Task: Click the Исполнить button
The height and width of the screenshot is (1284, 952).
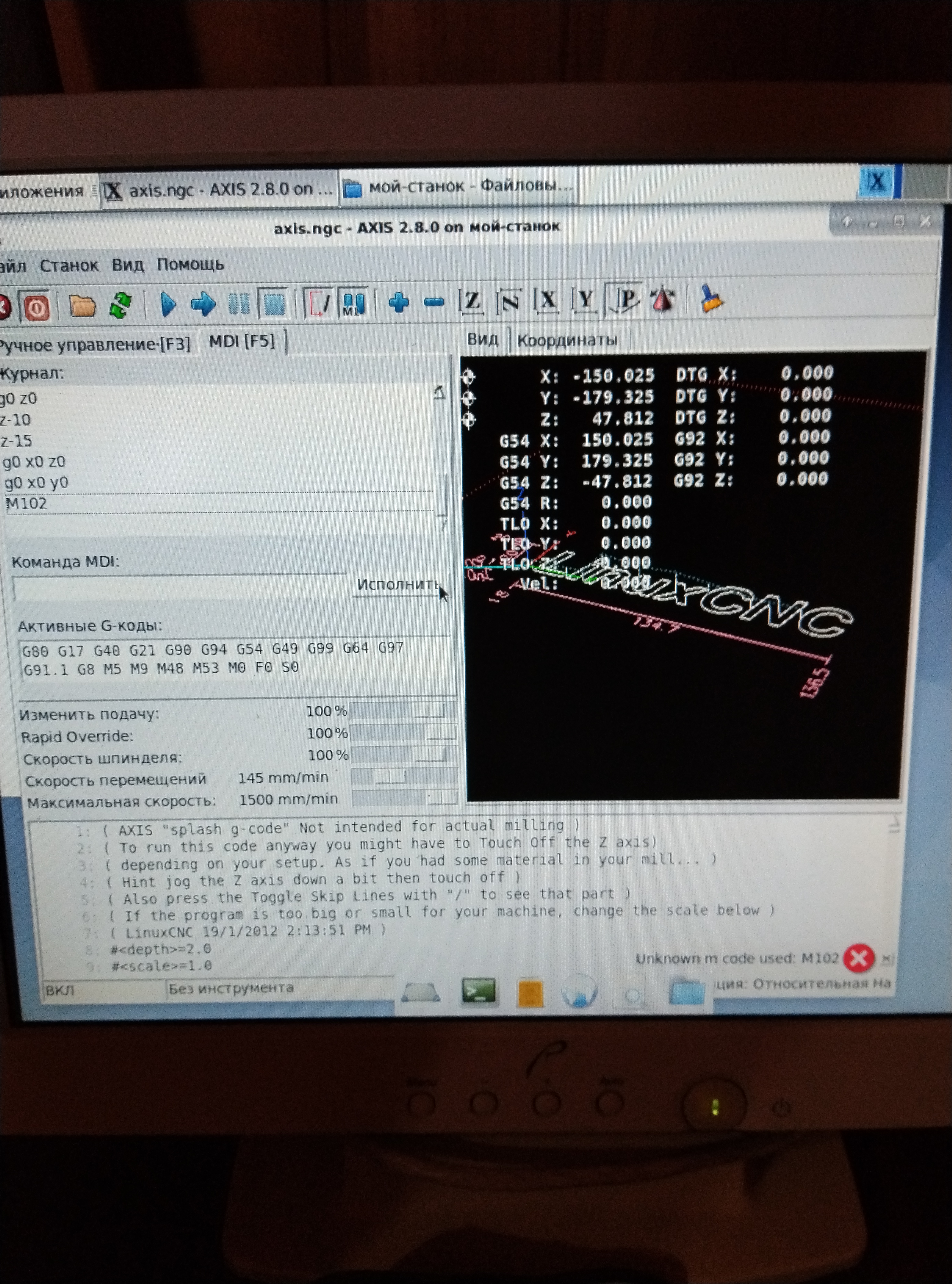Action: click(x=398, y=584)
